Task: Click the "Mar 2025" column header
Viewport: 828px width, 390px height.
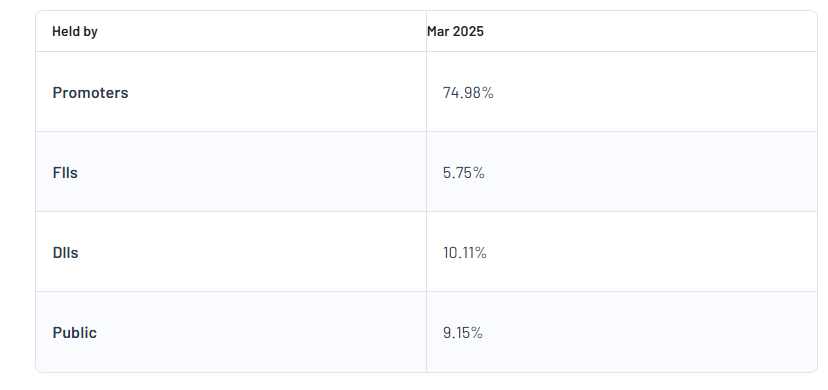Action: [x=455, y=32]
